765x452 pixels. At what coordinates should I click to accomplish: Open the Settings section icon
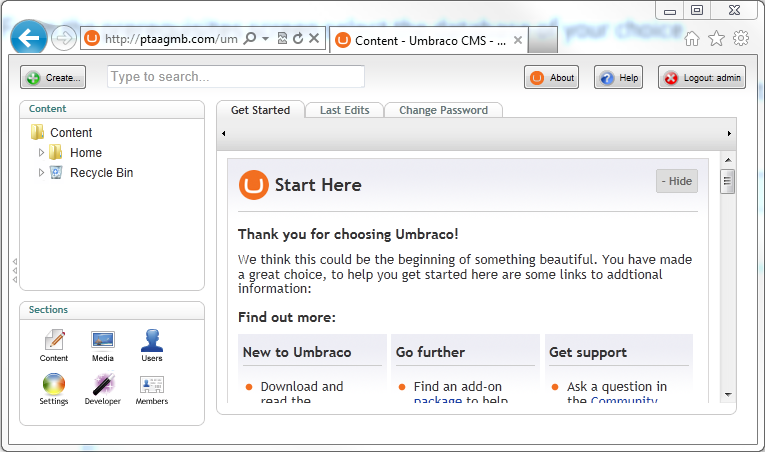[54, 389]
